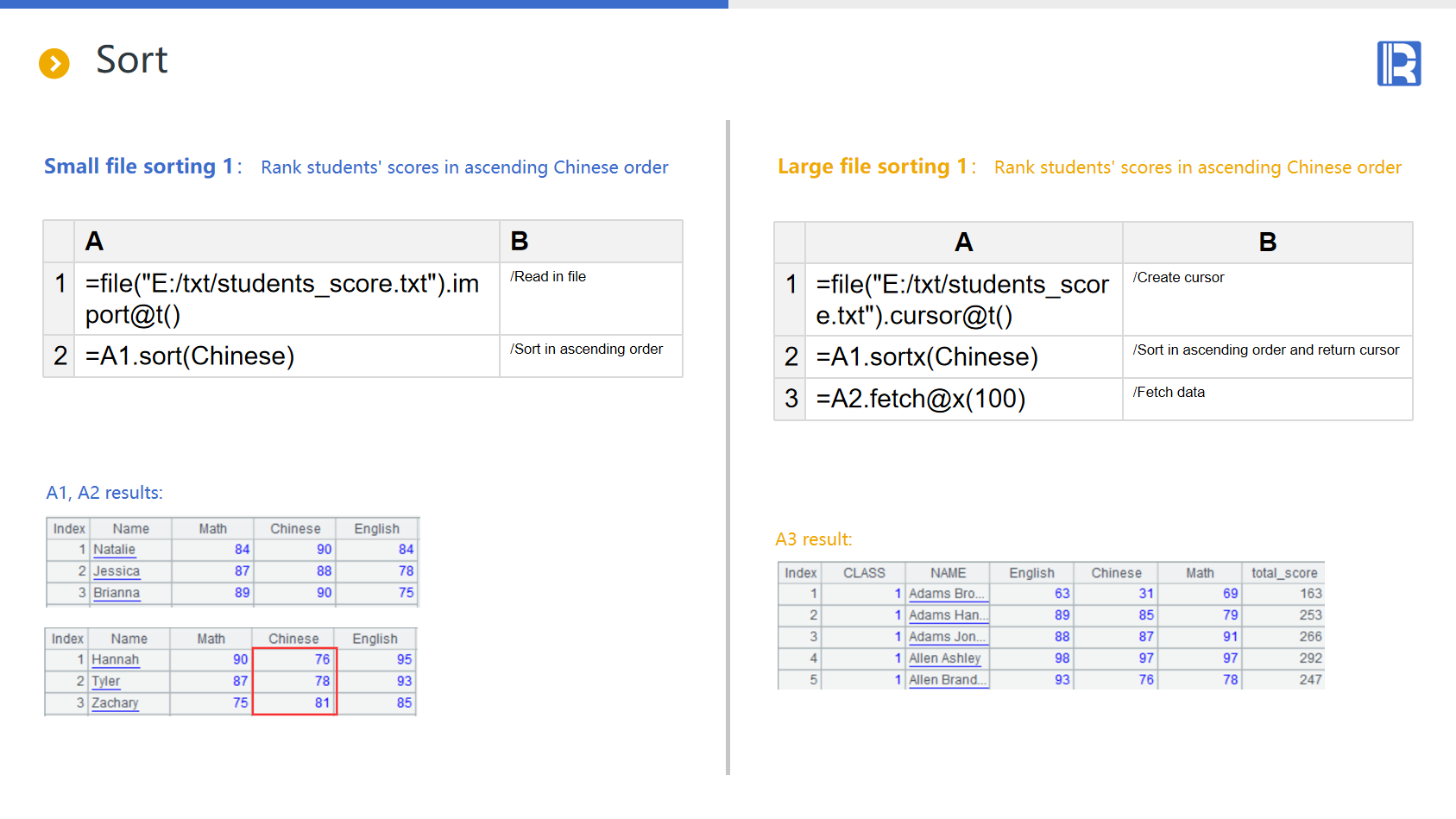This screenshot has height=819, width=1456.
Task: Click the orange arrow icon beside Sort
Action: [x=54, y=63]
